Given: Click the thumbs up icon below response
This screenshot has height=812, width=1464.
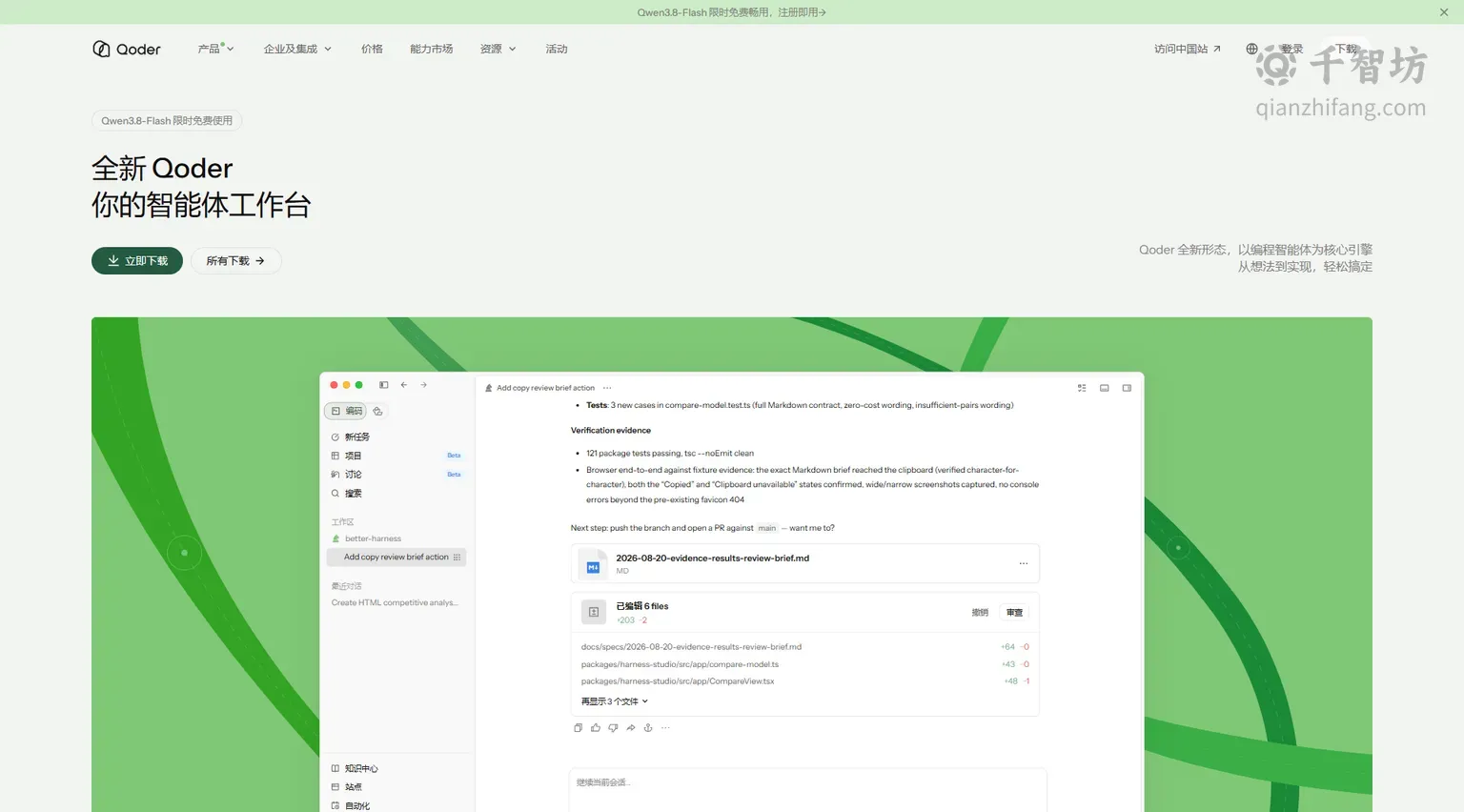Looking at the screenshot, I should [x=596, y=728].
